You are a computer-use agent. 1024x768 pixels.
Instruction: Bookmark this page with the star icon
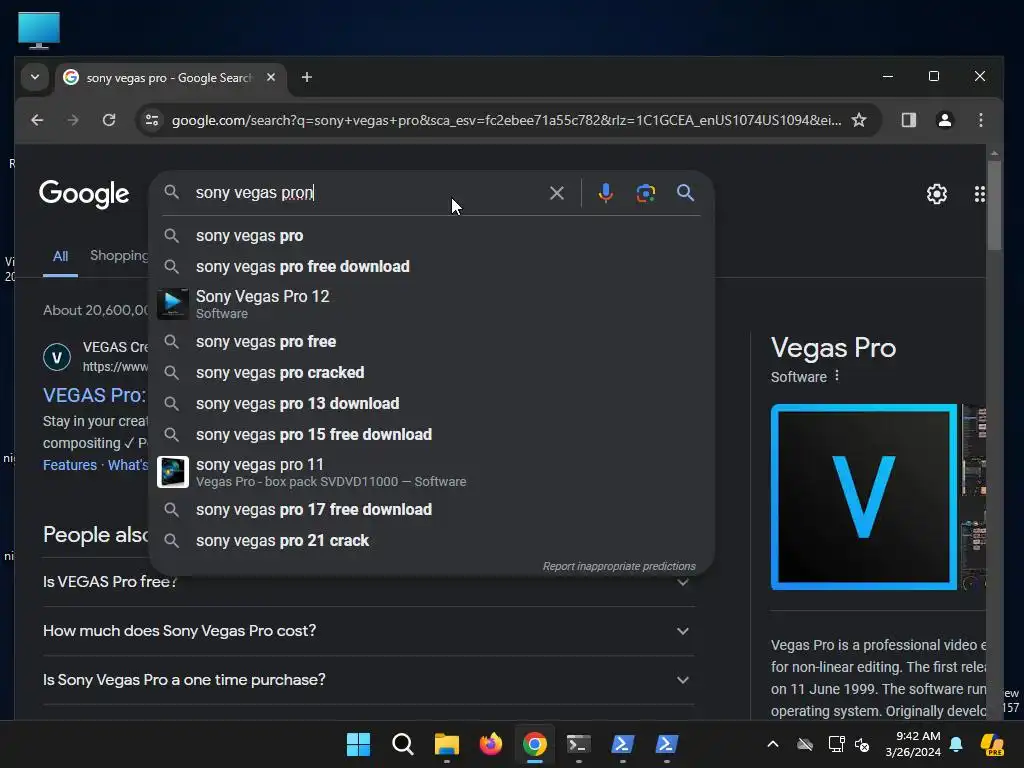(x=859, y=120)
